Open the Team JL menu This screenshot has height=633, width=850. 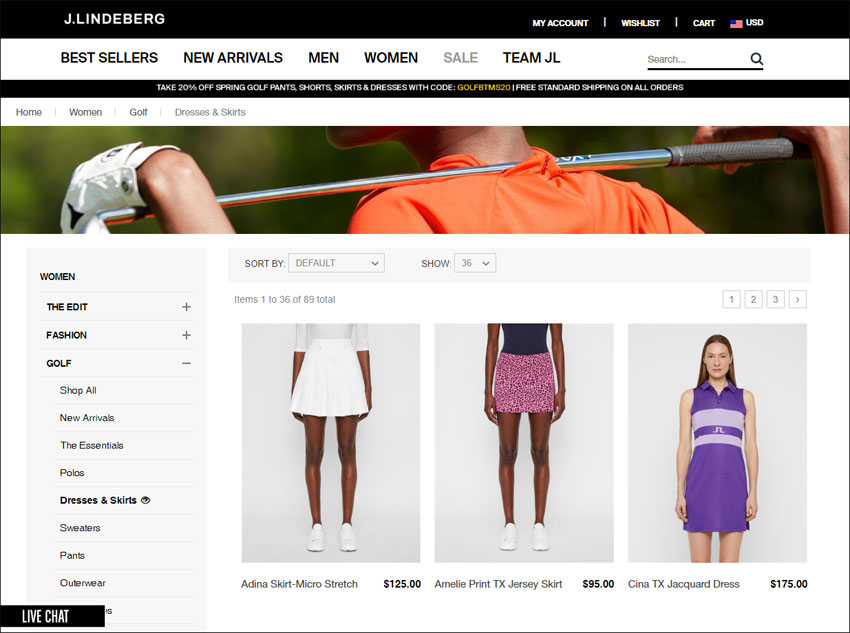click(x=531, y=57)
